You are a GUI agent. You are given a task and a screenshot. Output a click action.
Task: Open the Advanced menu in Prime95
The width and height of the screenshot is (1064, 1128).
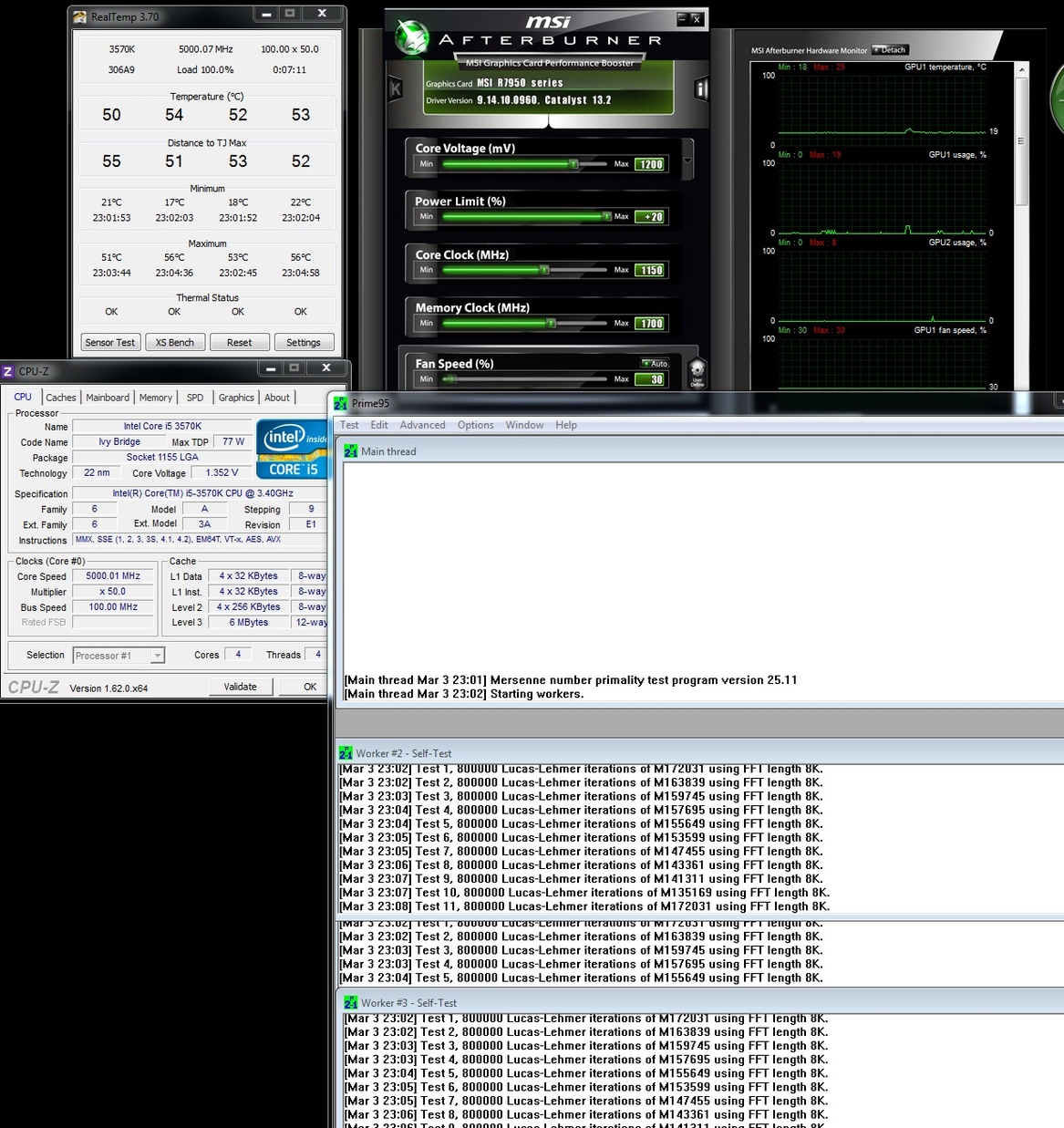[x=422, y=425]
